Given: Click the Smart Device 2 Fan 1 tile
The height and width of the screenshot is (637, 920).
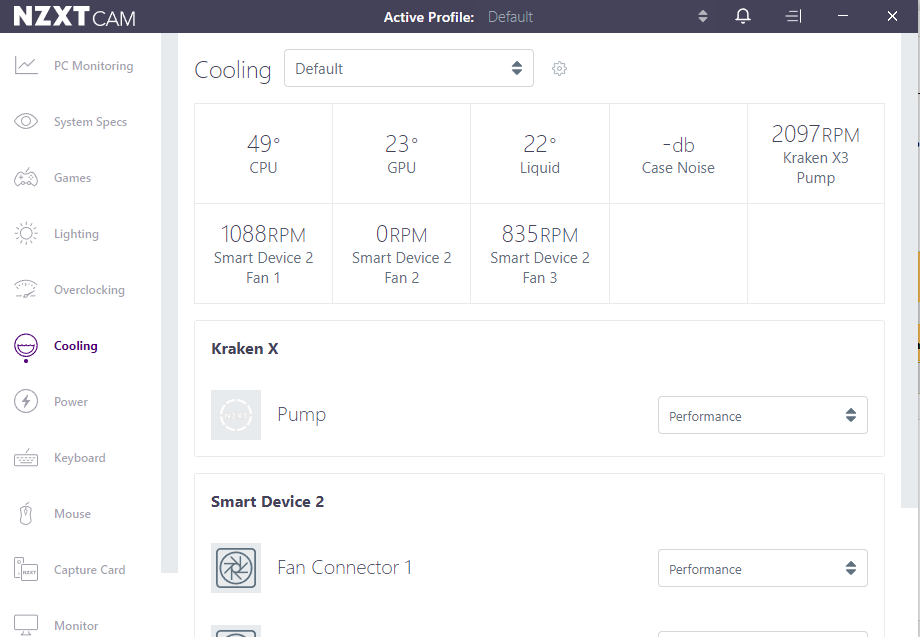Looking at the screenshot, I should click(263, 253).
